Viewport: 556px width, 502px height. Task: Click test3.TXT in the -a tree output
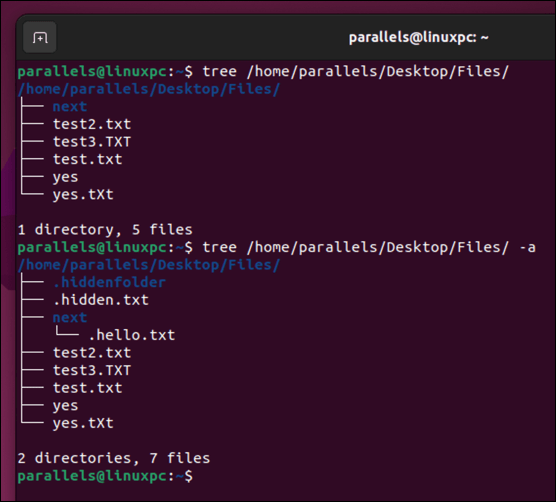tap(92, 371)
